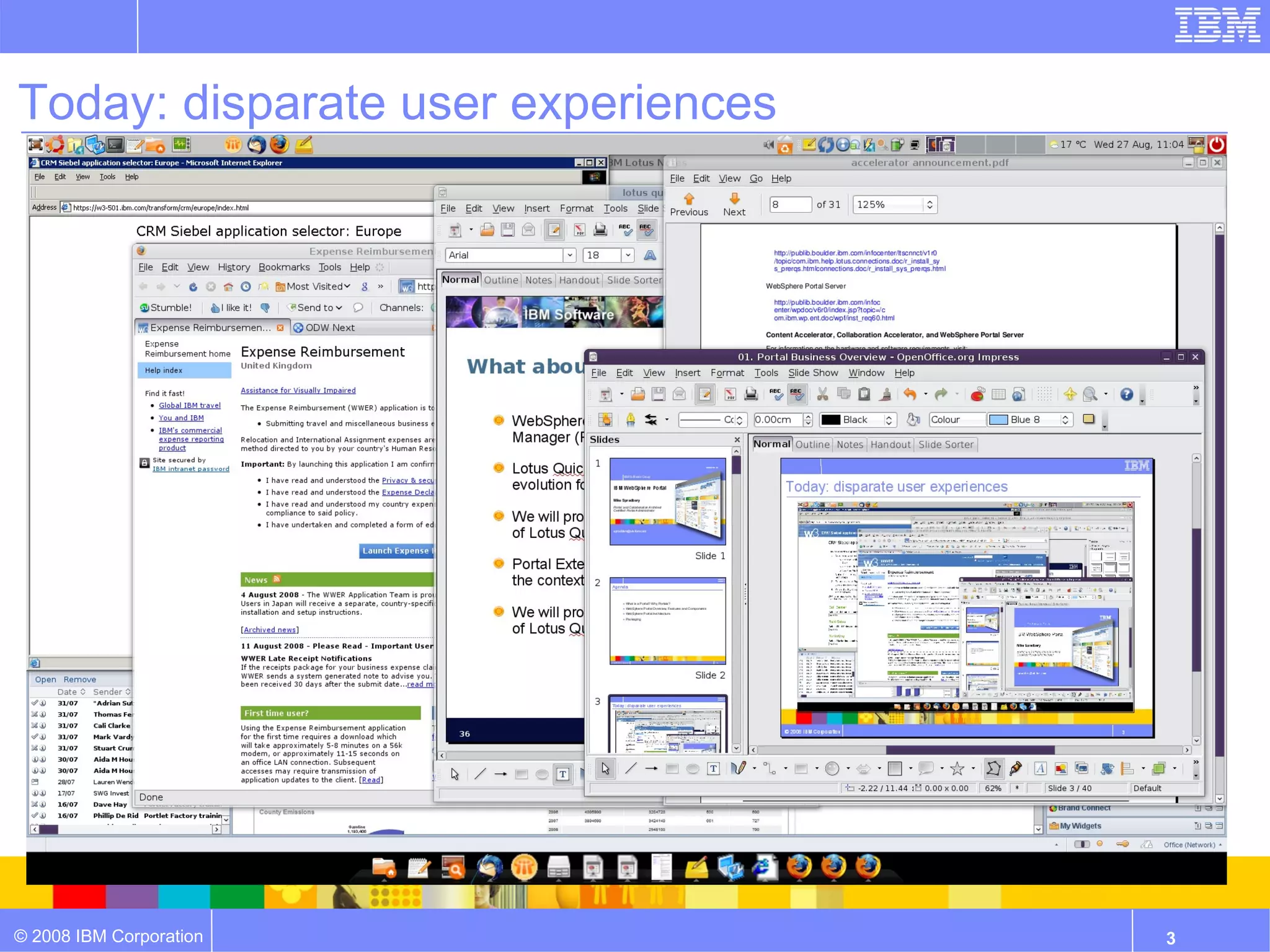The height and width of the screenshot is (952, 1270).
Task: Open Colour area style dropdown in Impress
Action: pos(957,420)
